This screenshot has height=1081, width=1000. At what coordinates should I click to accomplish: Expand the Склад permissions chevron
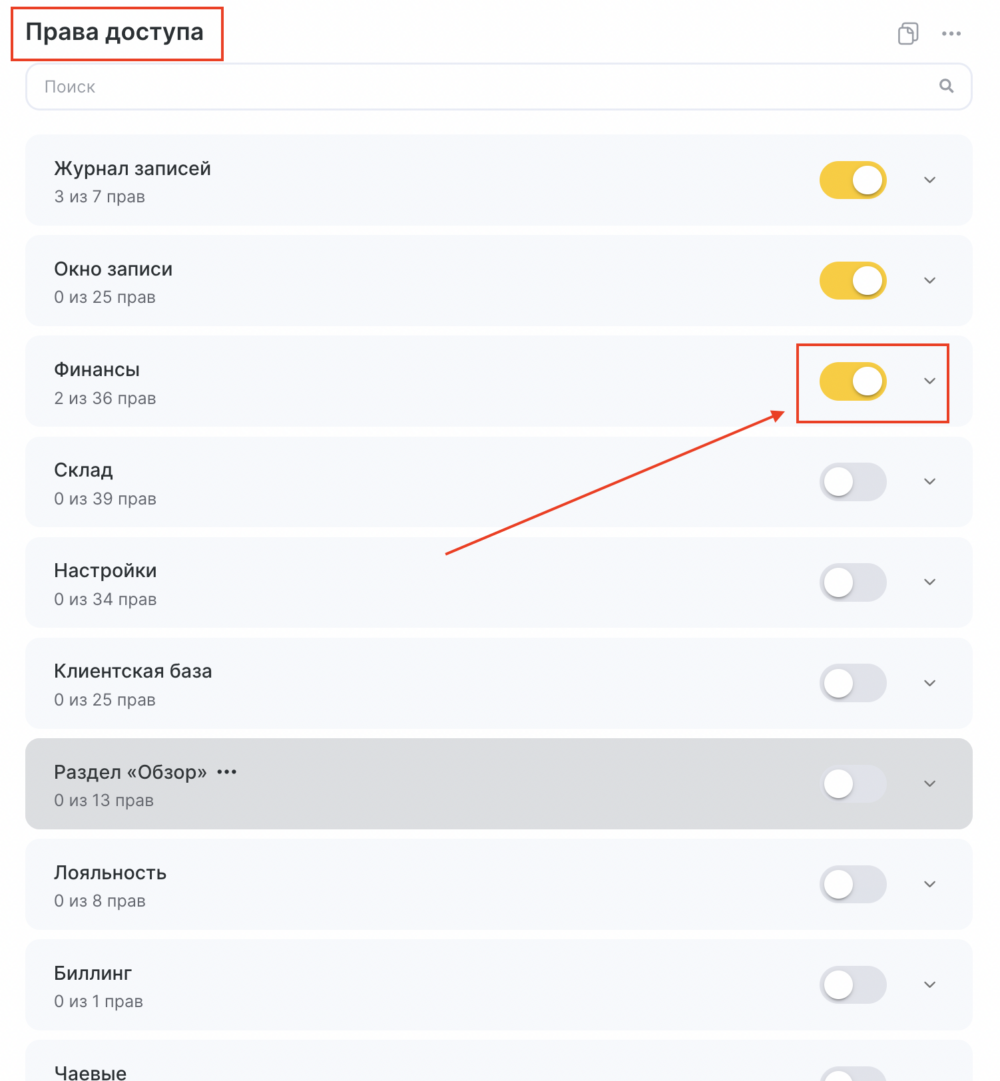click(930, 482)
